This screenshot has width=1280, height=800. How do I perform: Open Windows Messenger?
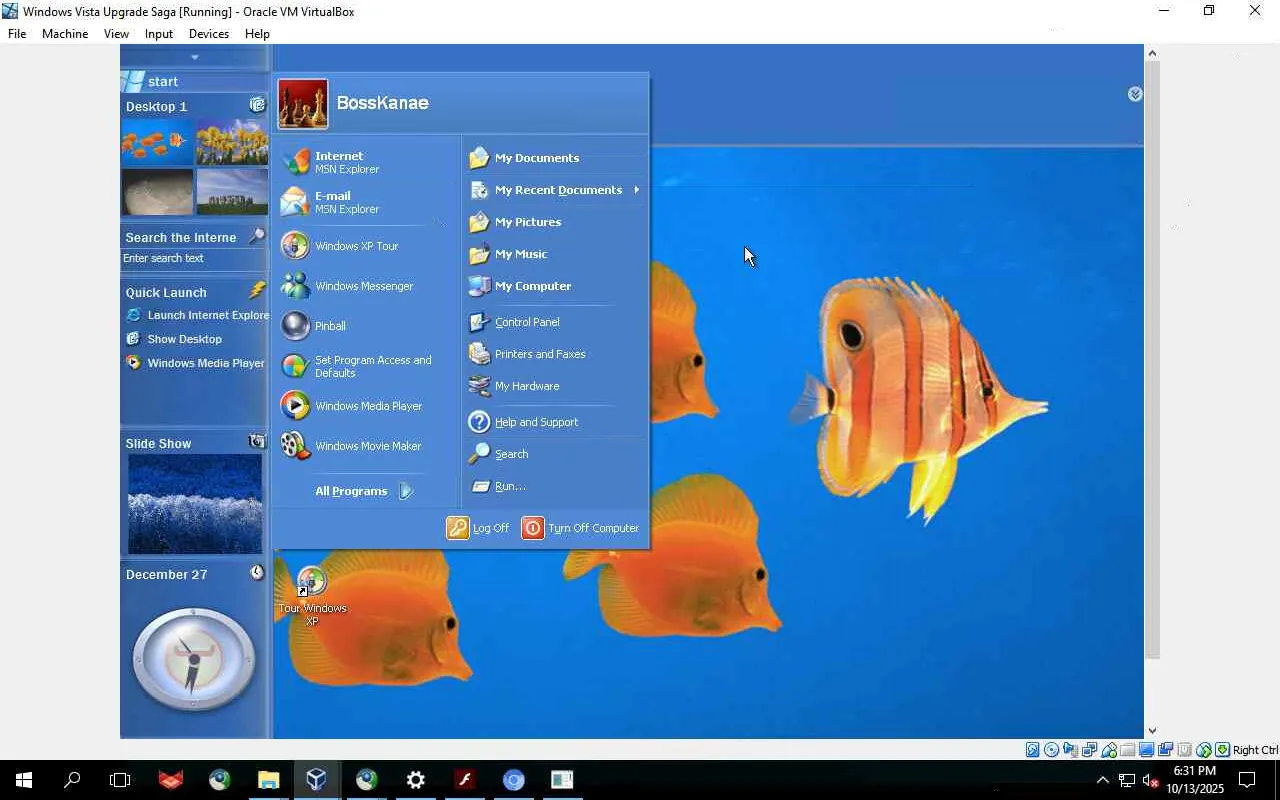pos(365,286)
